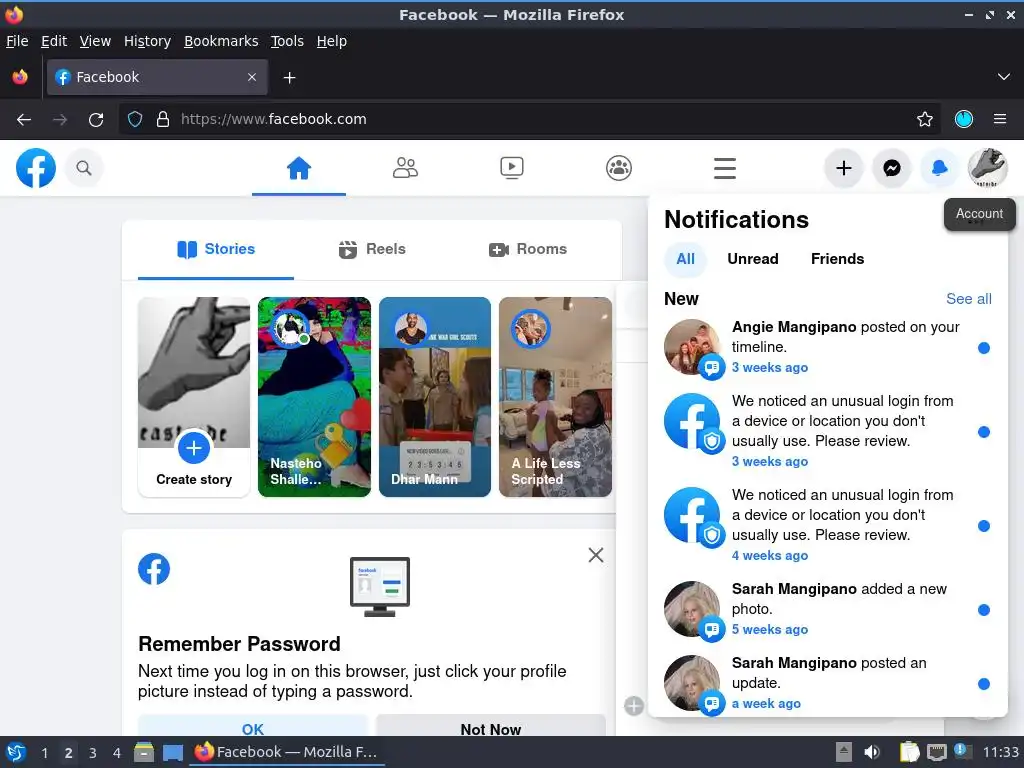Click the show desktop taskbar icon
The height and width of the screenshot is (768, 1024).
coord(172,752)
